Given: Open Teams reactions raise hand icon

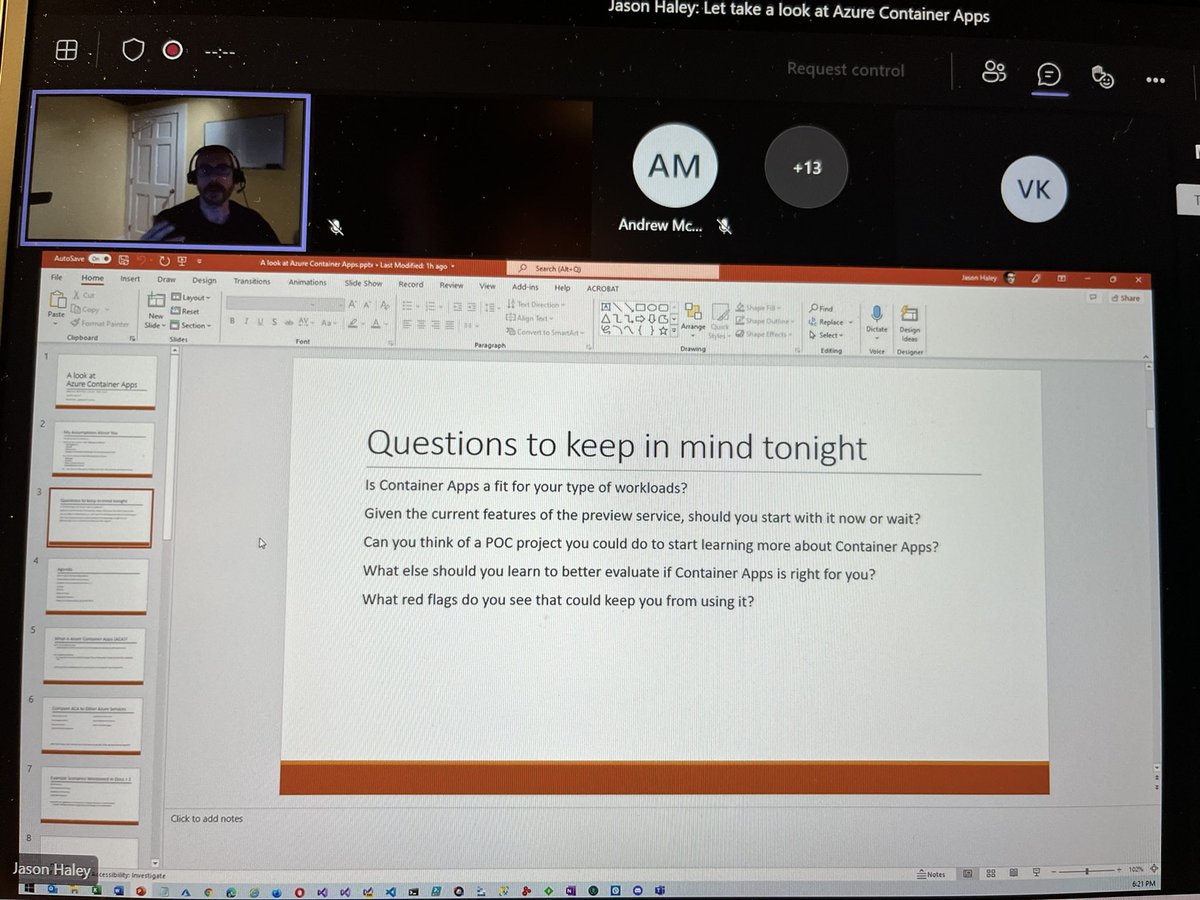Looking at the screenshot, I should coord(1102,76).
